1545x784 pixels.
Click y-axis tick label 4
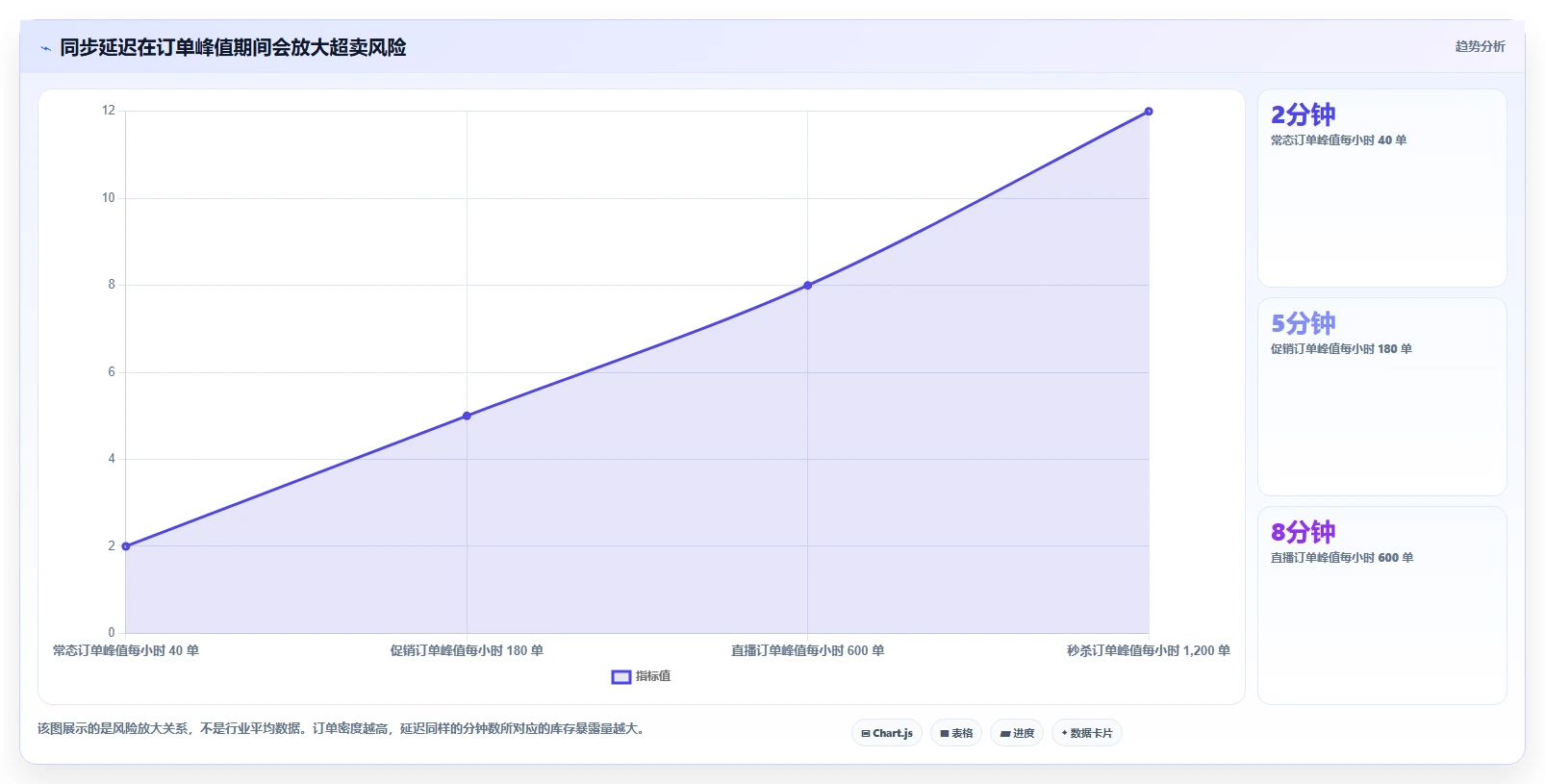pos(112,459)
